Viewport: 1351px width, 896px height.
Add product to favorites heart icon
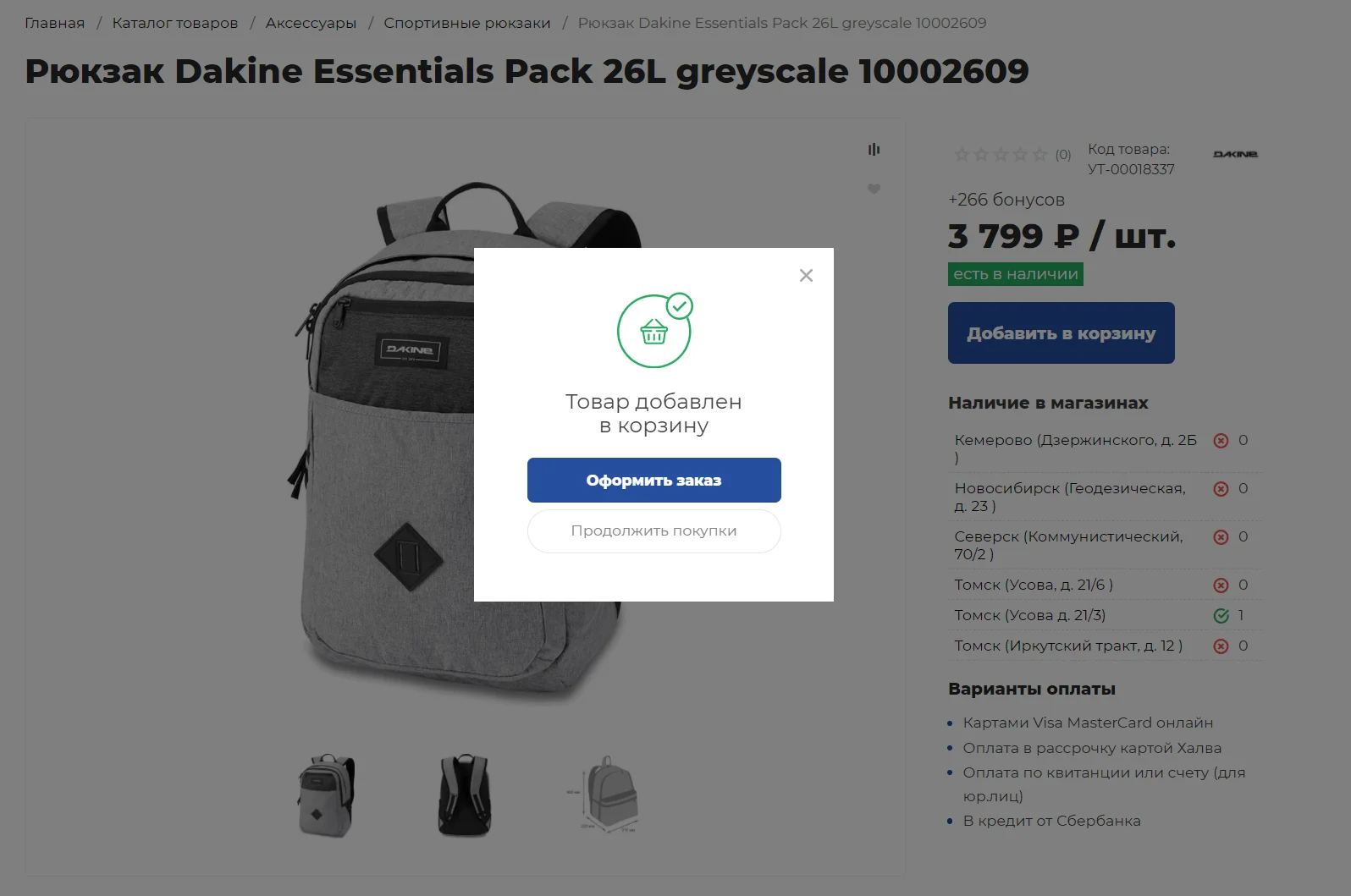(x=874, y=189)
